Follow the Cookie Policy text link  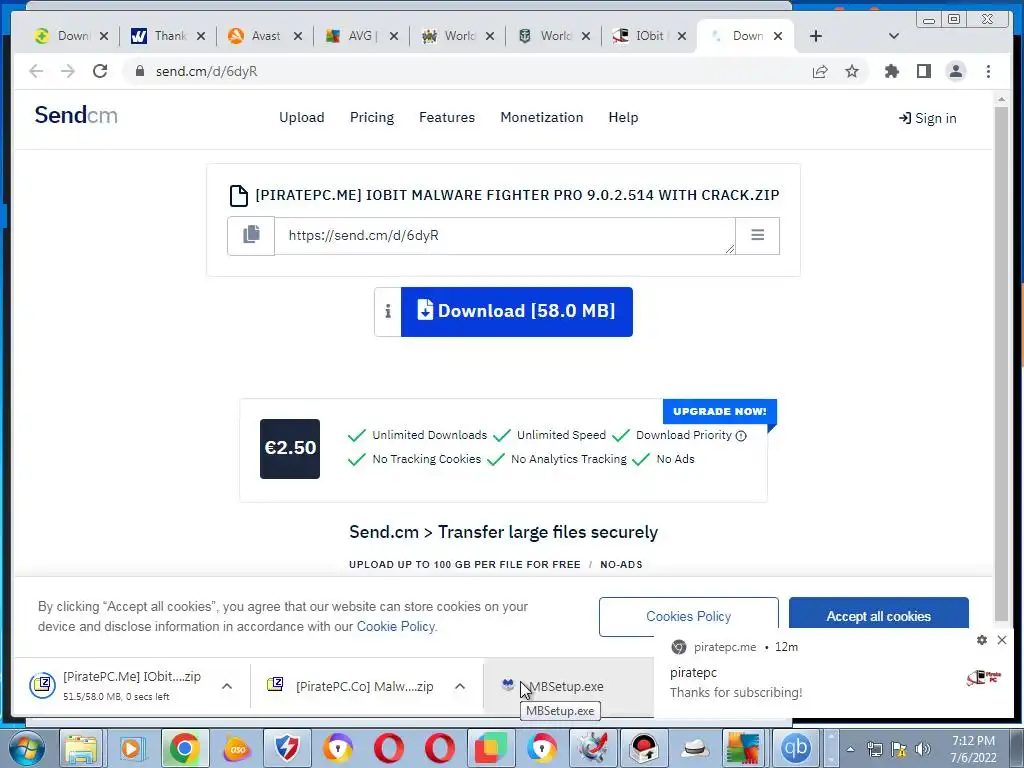click(396, 626)
